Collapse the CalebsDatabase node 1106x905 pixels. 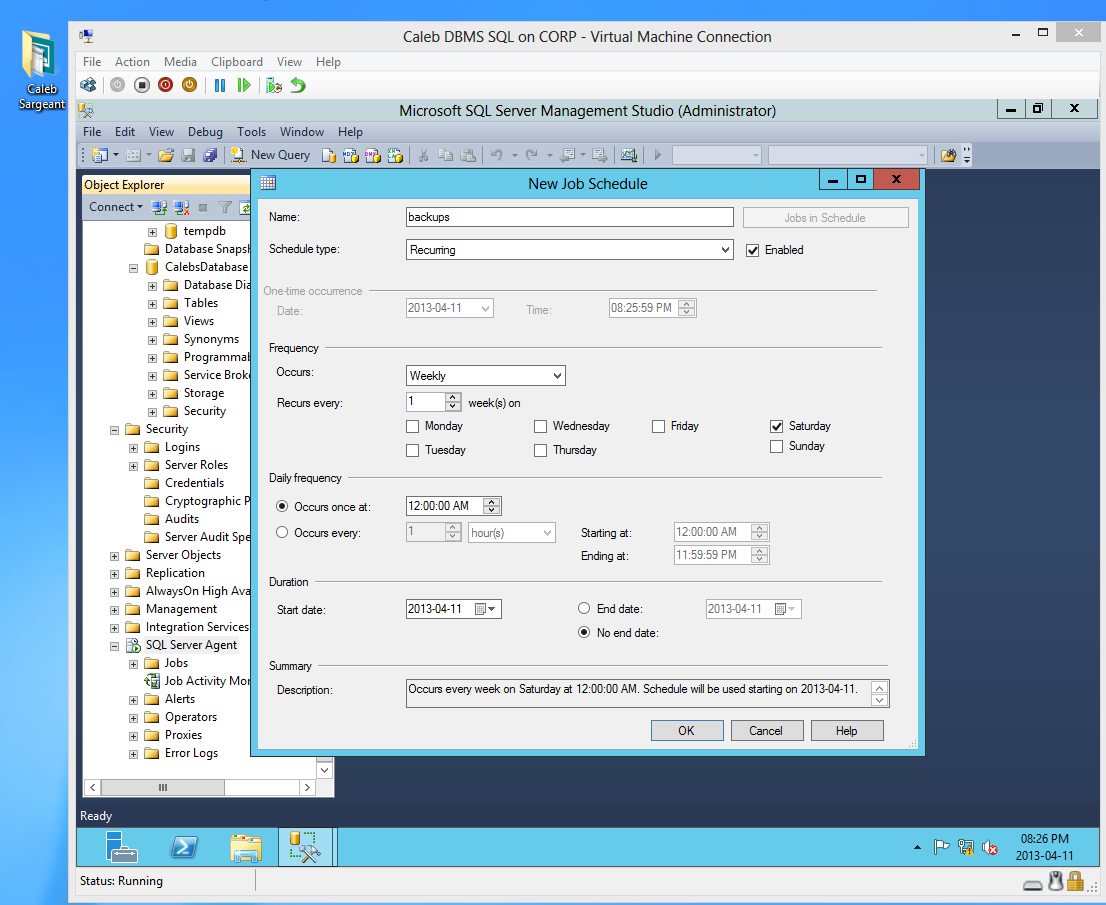point(133,268)
